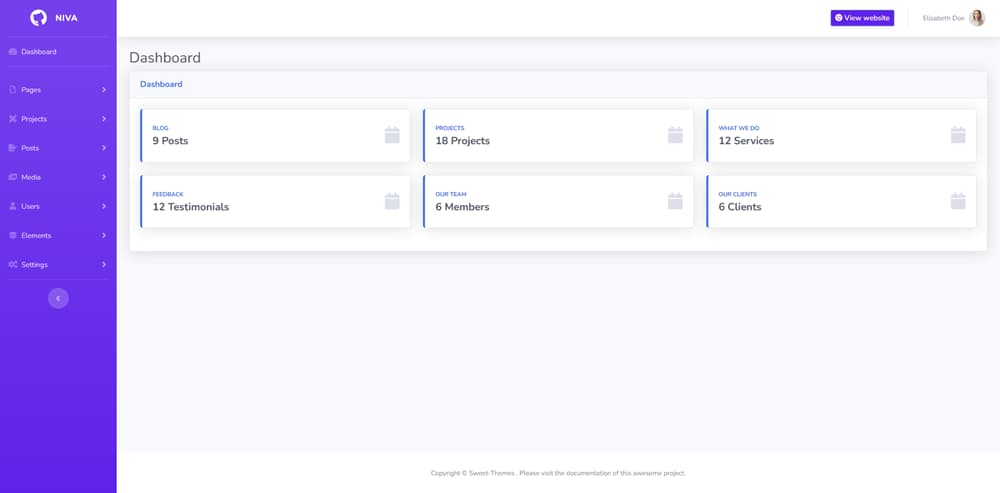Image resolution: width=1000 pixels, height=493 pixels.
Task: Select Dashboard in the sidebar menu
Action: tap(39, 52)
